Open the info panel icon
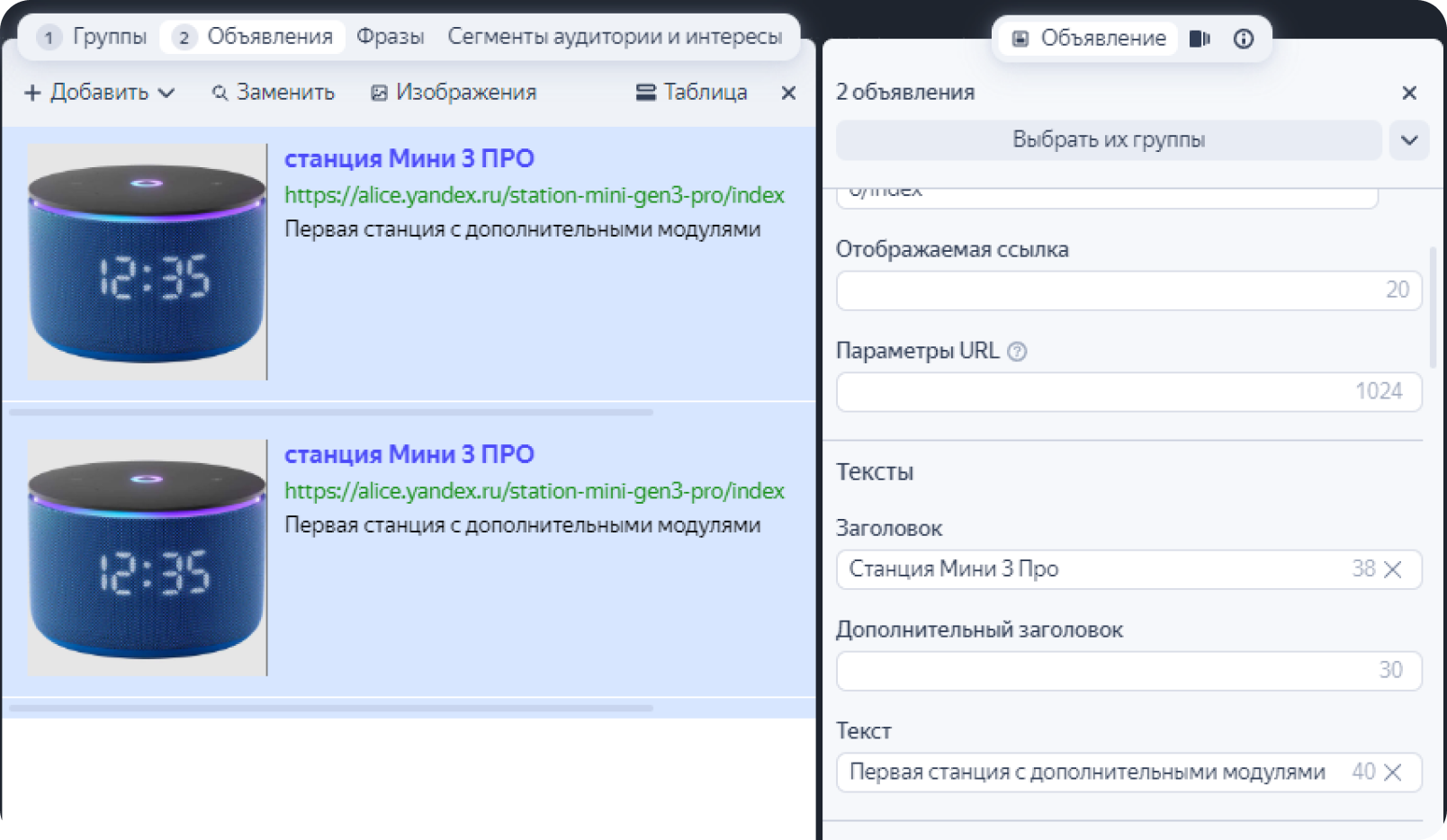This screenshot has height=840, width=1447. tap(1244, 39)
